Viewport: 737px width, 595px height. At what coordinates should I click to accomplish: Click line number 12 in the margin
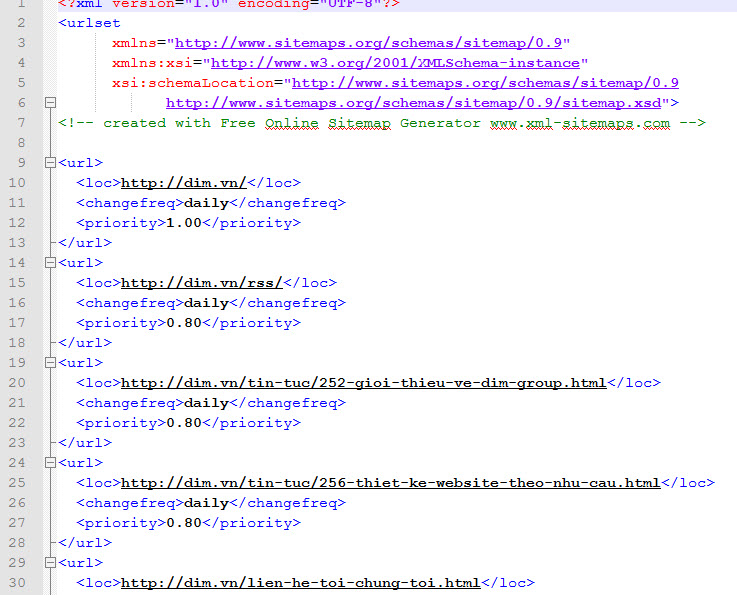(17, 222)
